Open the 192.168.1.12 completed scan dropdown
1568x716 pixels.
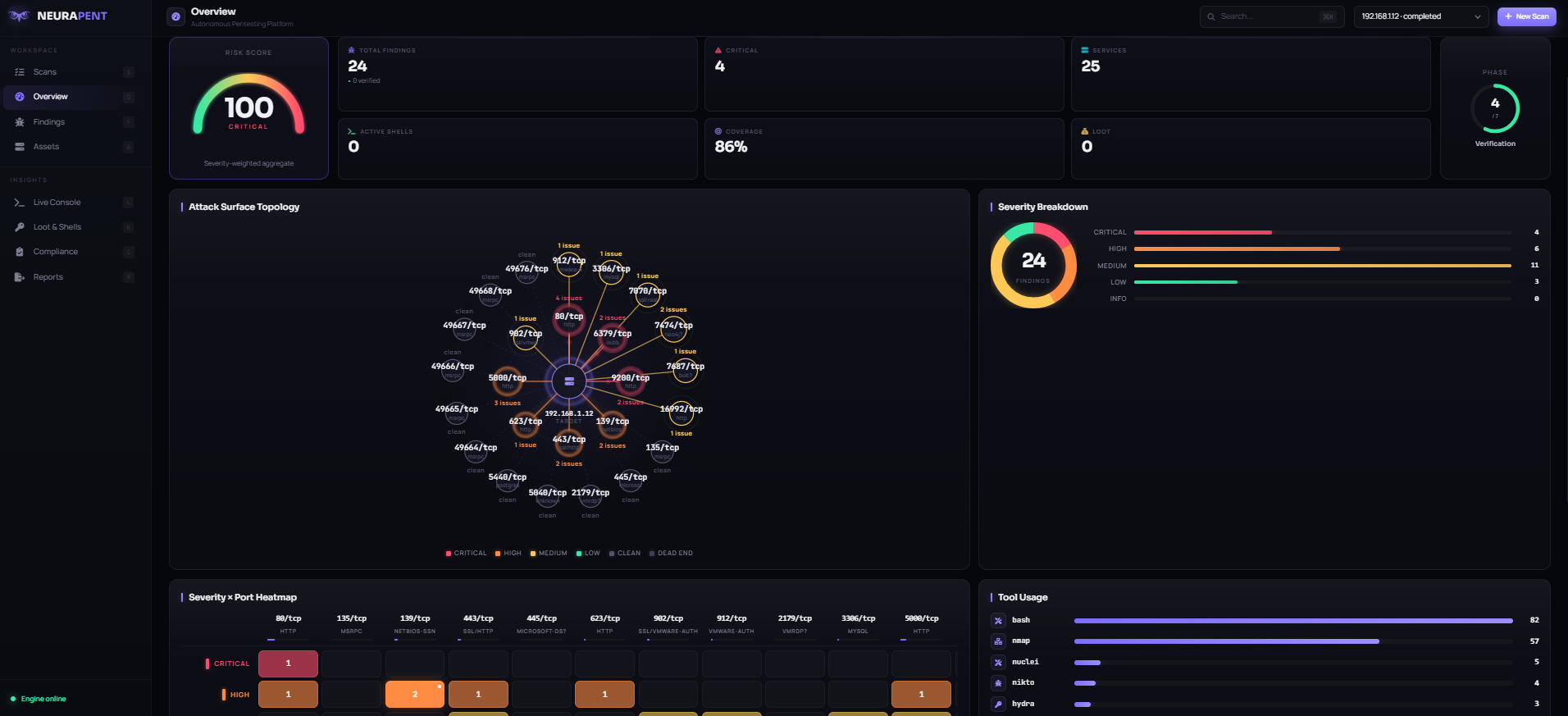point(1421,16)
